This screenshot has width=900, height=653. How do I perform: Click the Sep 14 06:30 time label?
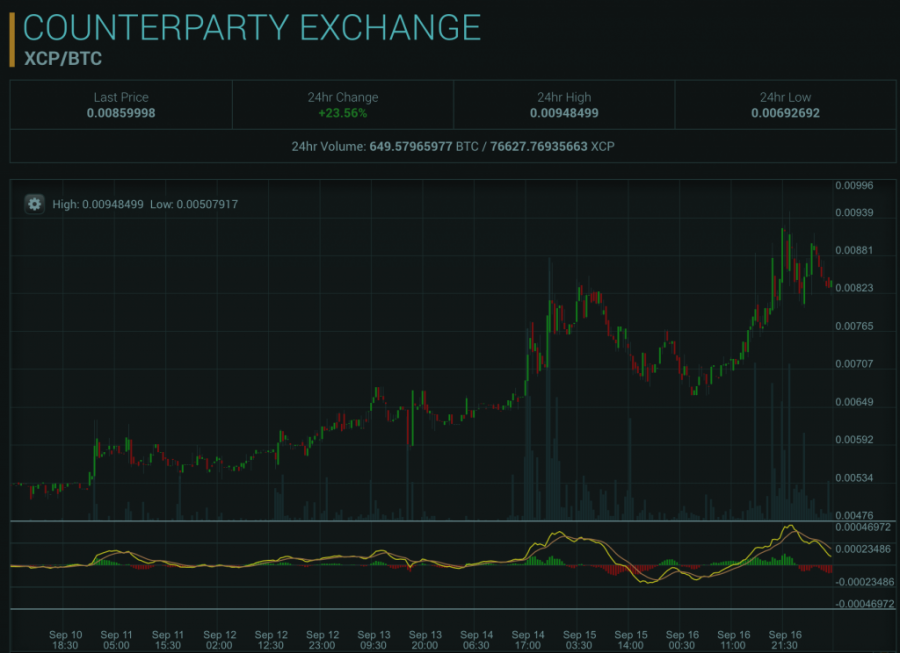pyautogui.click(x=476, y=640)
